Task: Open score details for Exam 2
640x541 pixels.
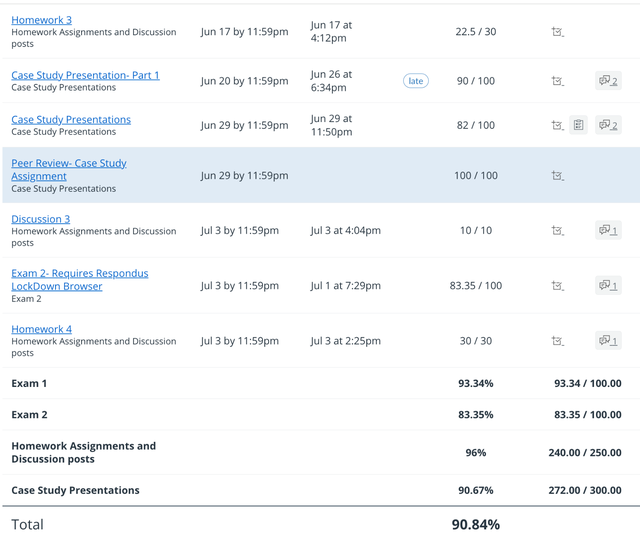Action: (558, 285)
